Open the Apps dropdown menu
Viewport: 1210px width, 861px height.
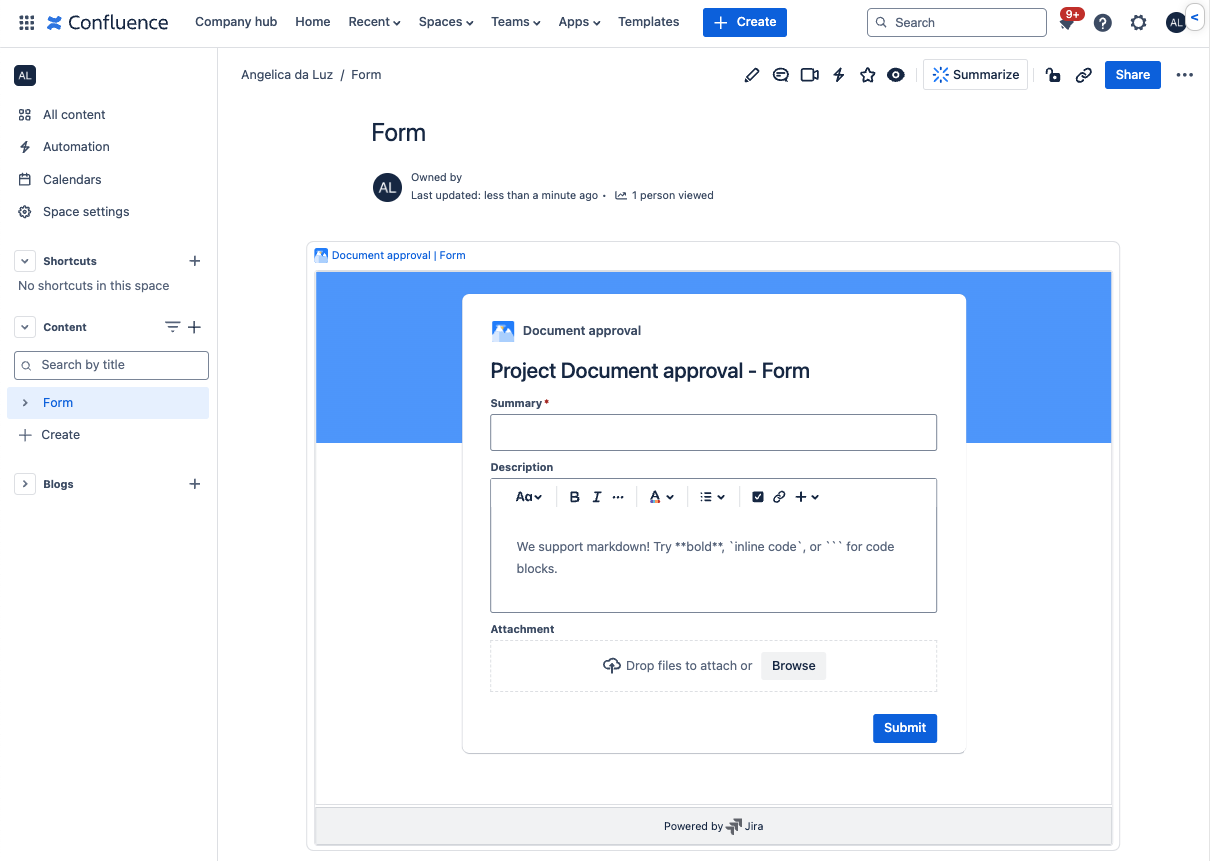pyautogui.click(x=580, y=22)
